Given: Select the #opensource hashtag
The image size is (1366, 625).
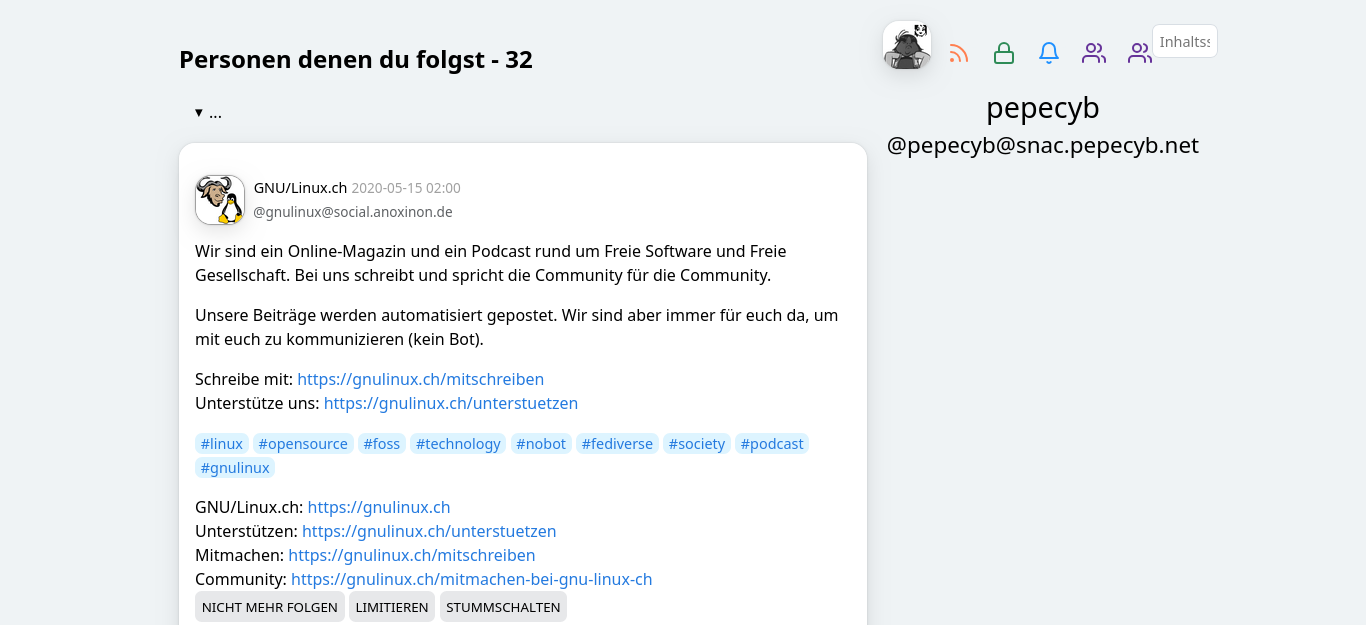Looking at the screenshot, I should pos(303,444).
